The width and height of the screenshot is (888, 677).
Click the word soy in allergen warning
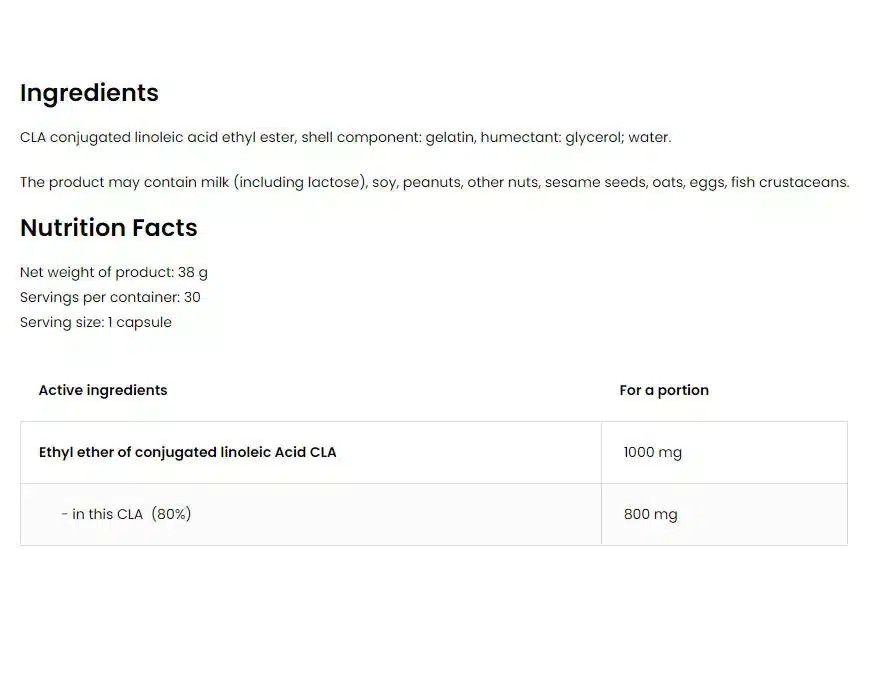tap(383, 182)
